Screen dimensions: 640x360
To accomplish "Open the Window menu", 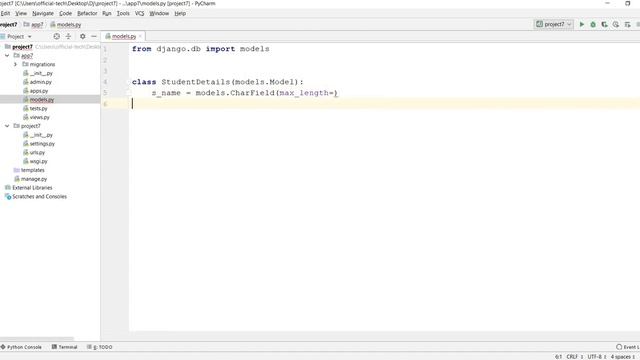I will 159,13.
